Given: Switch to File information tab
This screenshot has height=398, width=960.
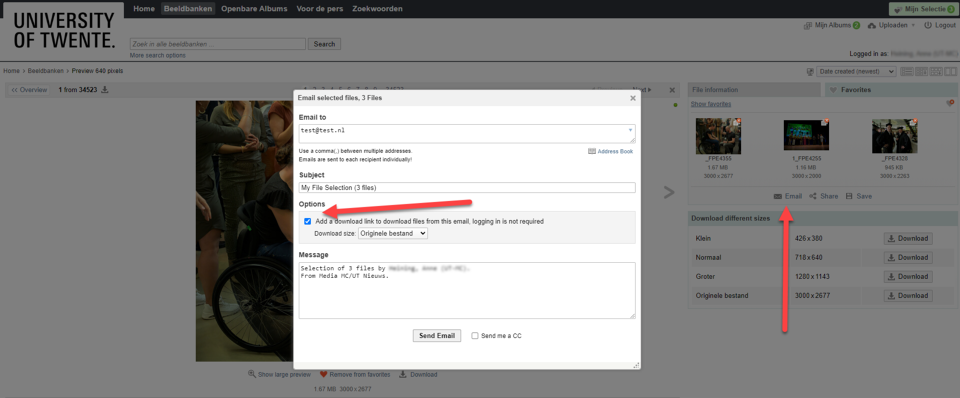Looking at the screenshot, I should pyautogui.click(x=754, y=89).
